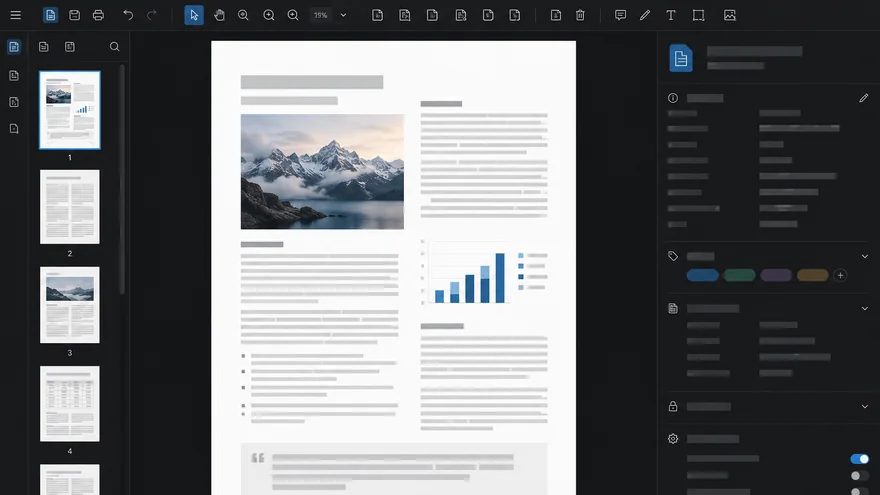Click the large blue document icon in right panel
Image resolution: width=880 pixels, height=495 pixels.
click(x=681, y=58)
